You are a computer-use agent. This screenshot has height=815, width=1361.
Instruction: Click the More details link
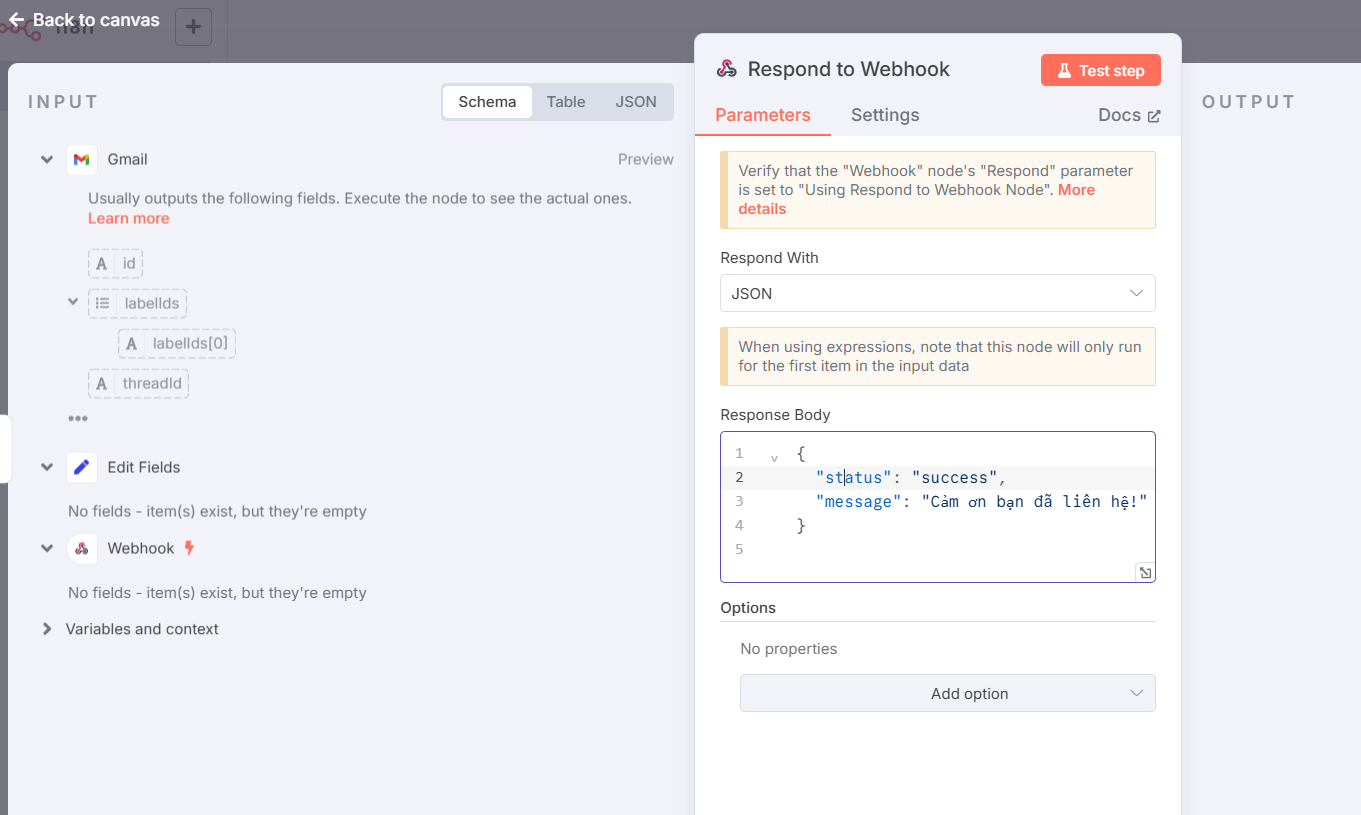[917, 199]
